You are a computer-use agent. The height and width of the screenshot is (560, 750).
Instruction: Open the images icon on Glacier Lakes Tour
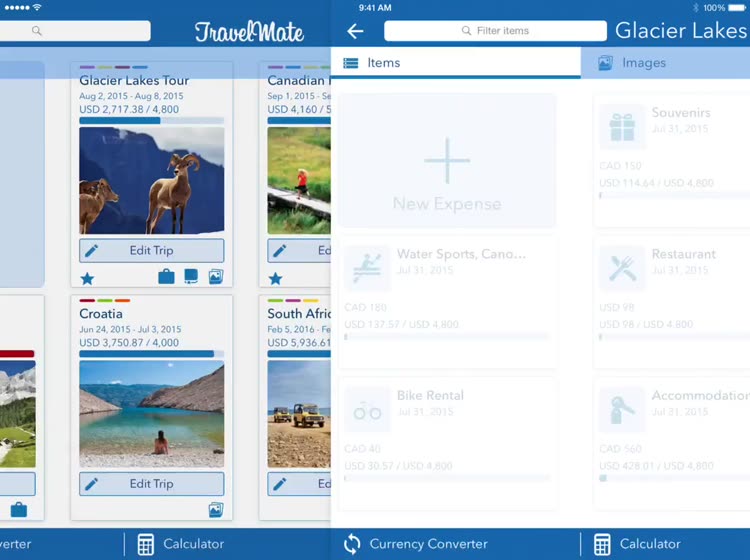pyautogui.click(x=216, y=276)
